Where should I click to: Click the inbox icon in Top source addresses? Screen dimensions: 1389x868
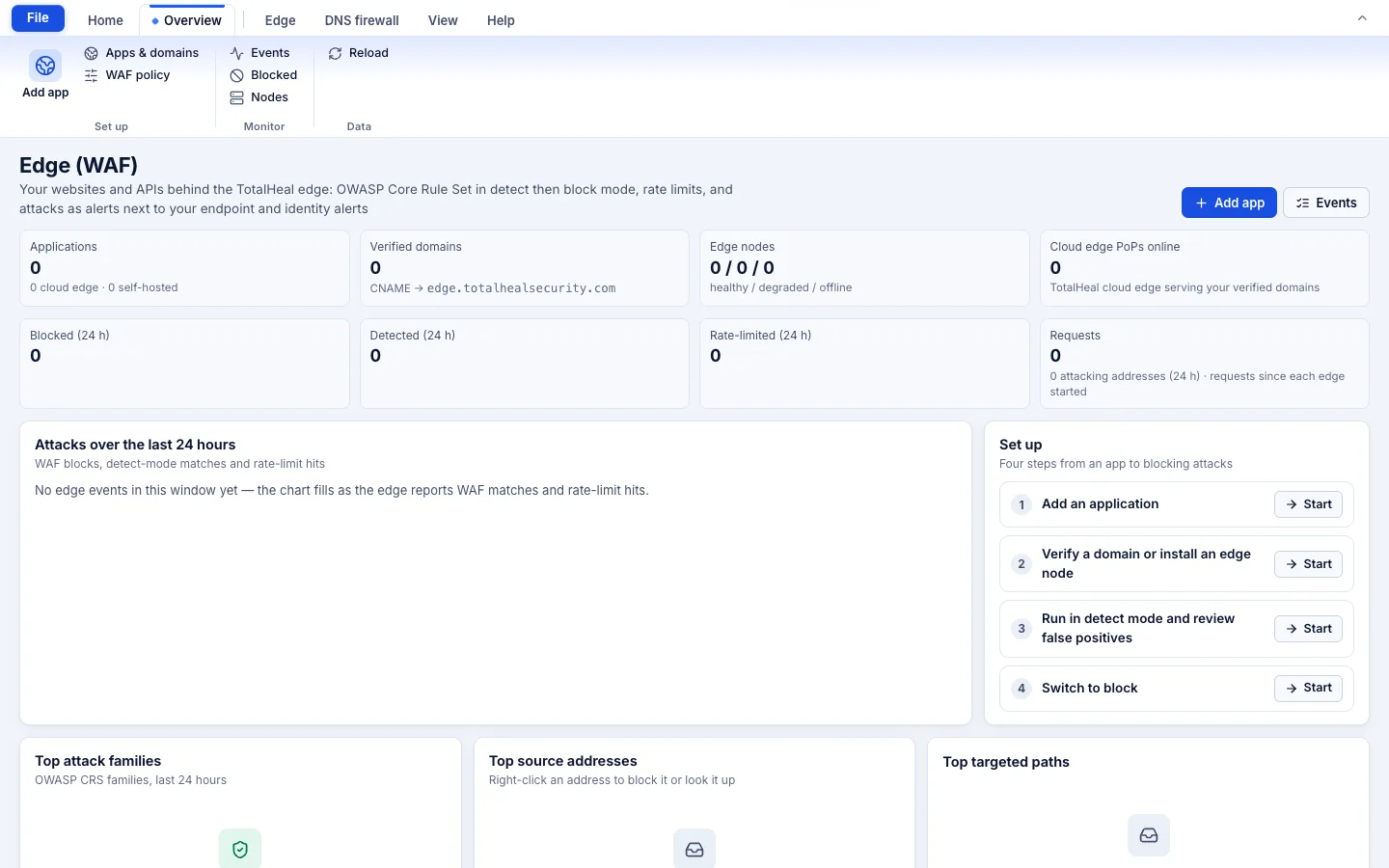pyautogui.click(x=694, y=849)
